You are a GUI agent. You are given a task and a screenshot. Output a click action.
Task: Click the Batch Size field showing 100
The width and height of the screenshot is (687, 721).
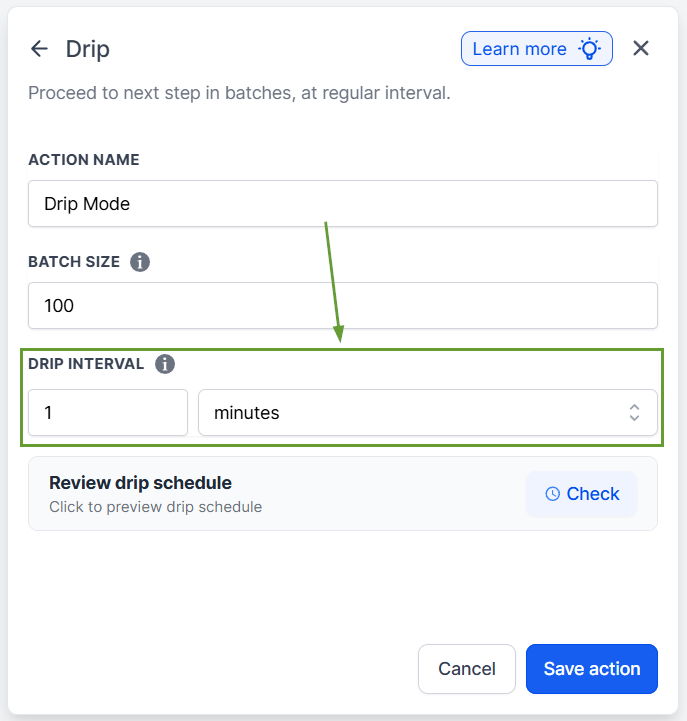pos(342,306)
